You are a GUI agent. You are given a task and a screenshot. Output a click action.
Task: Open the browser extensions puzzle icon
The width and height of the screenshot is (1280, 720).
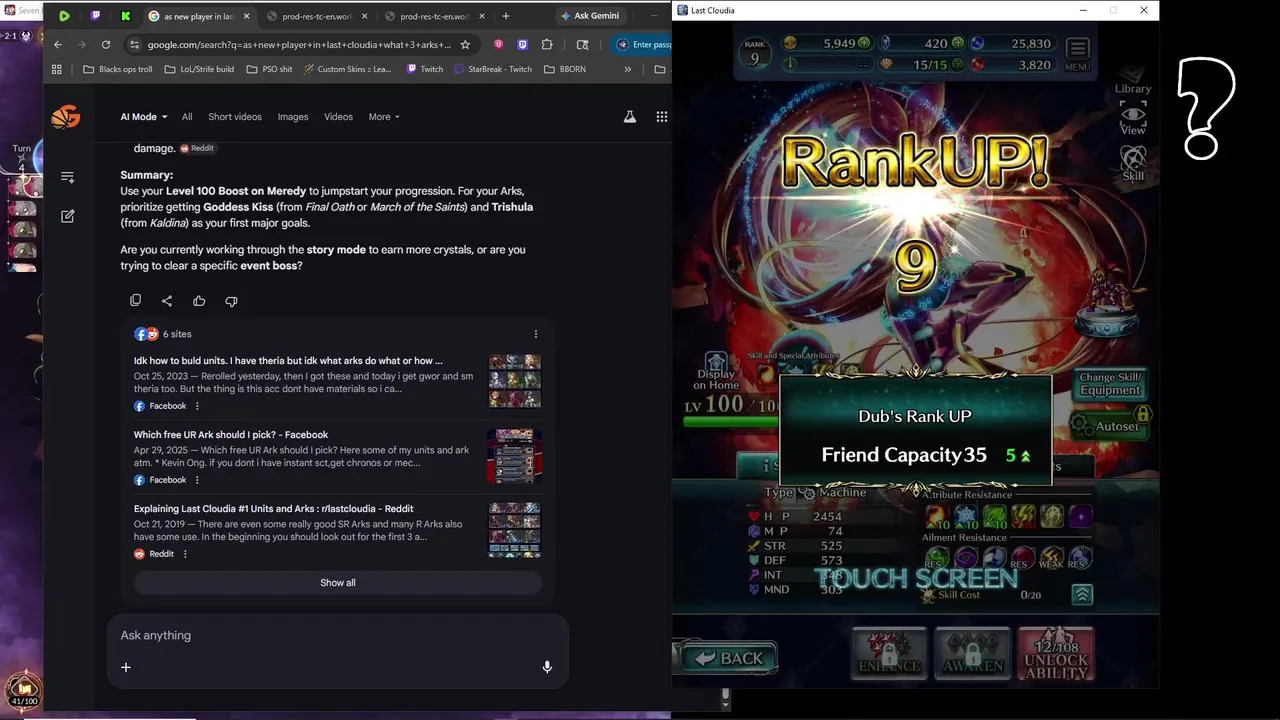tap(547, 45)
